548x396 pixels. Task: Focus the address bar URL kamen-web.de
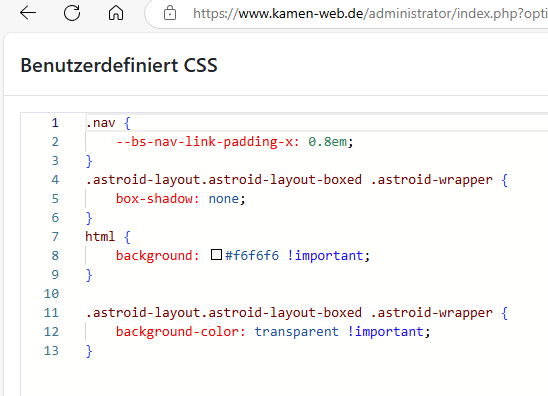pos(370,14)
